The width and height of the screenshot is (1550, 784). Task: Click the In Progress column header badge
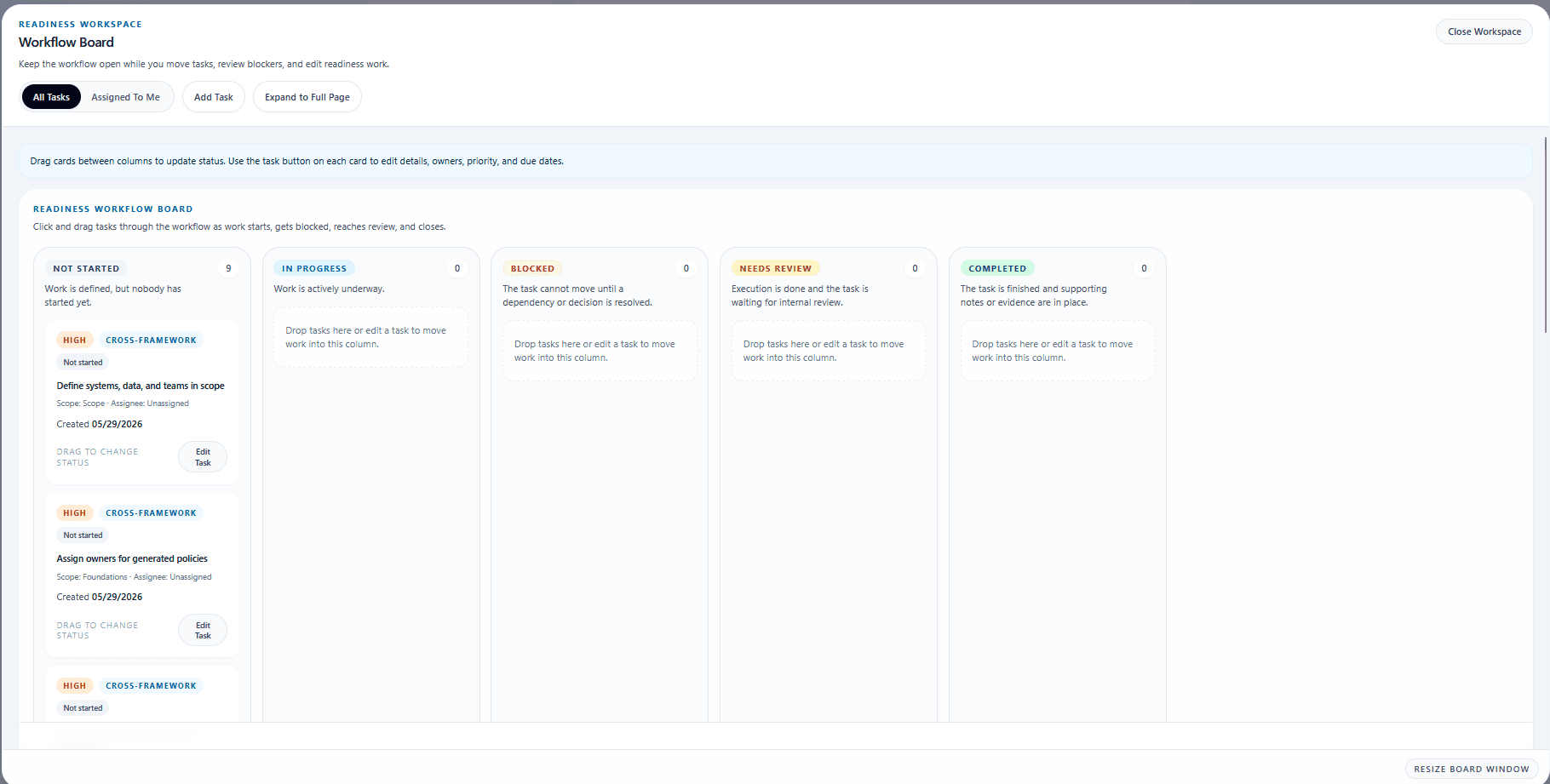[x=314, y=268]
